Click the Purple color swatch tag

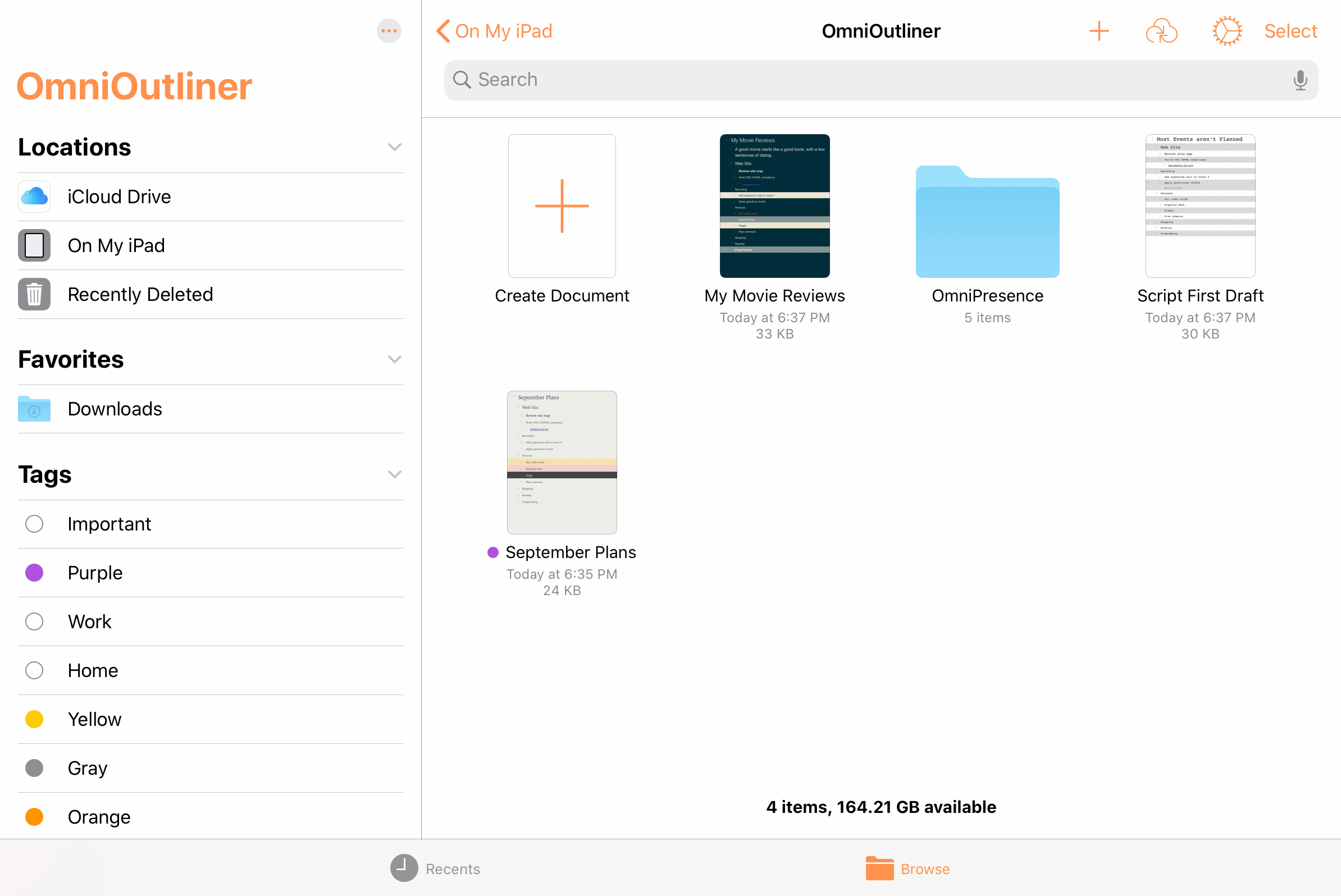(x=34, y=572)
